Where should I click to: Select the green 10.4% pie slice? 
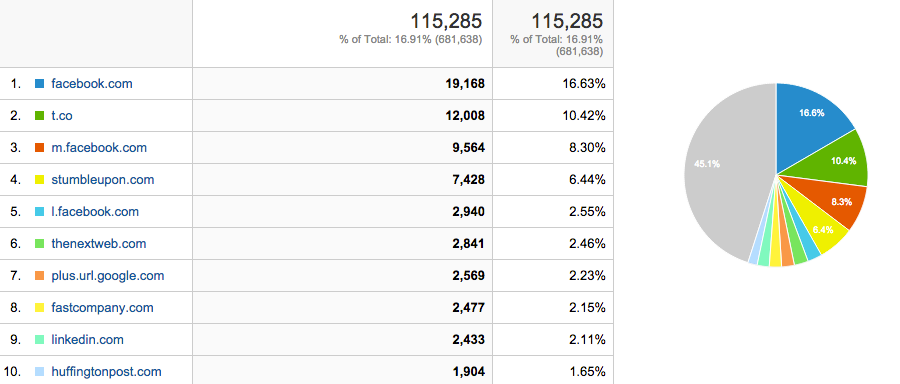tap(844, 160)
